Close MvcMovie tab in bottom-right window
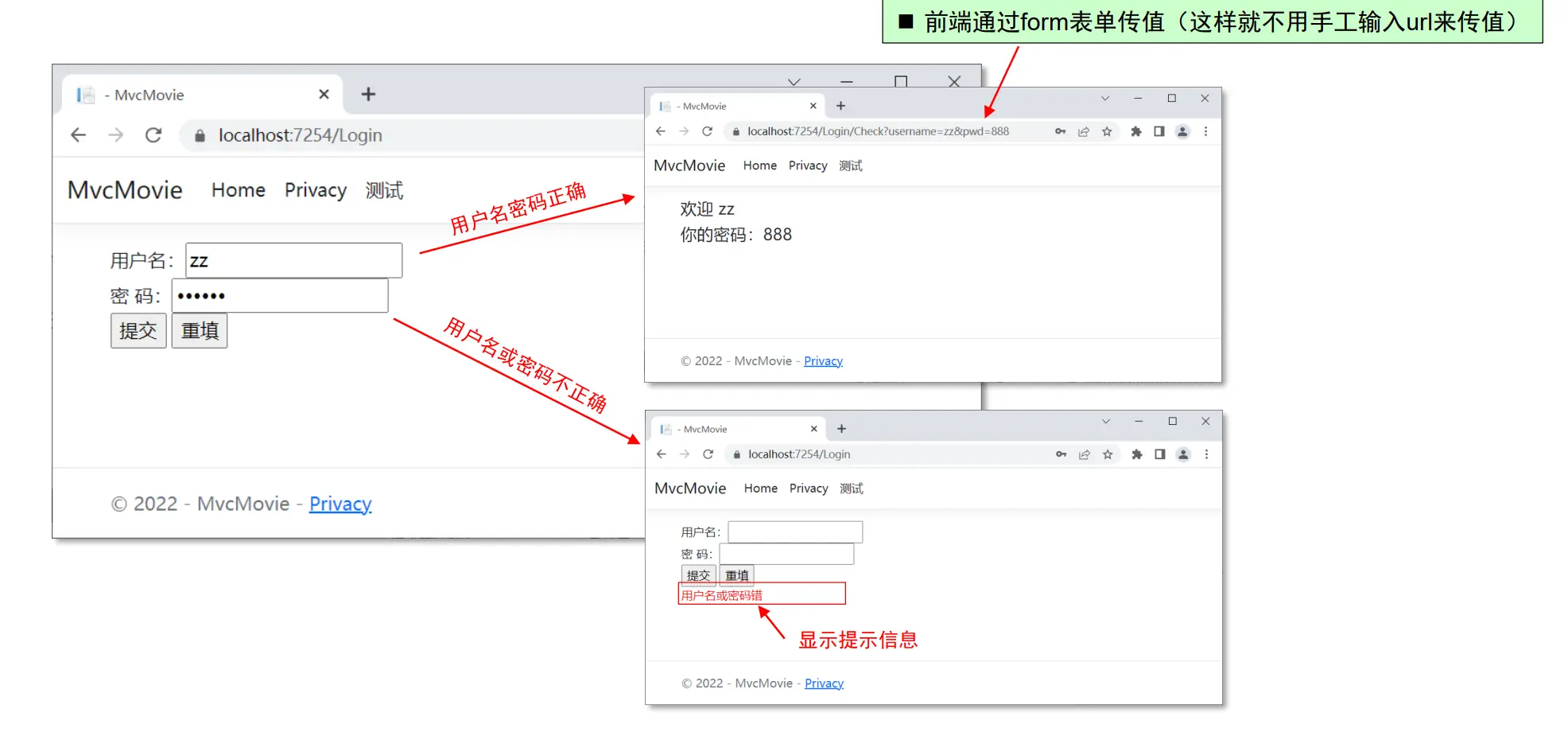Screen dimensions: 1568x732 click(x=813, y=429)
